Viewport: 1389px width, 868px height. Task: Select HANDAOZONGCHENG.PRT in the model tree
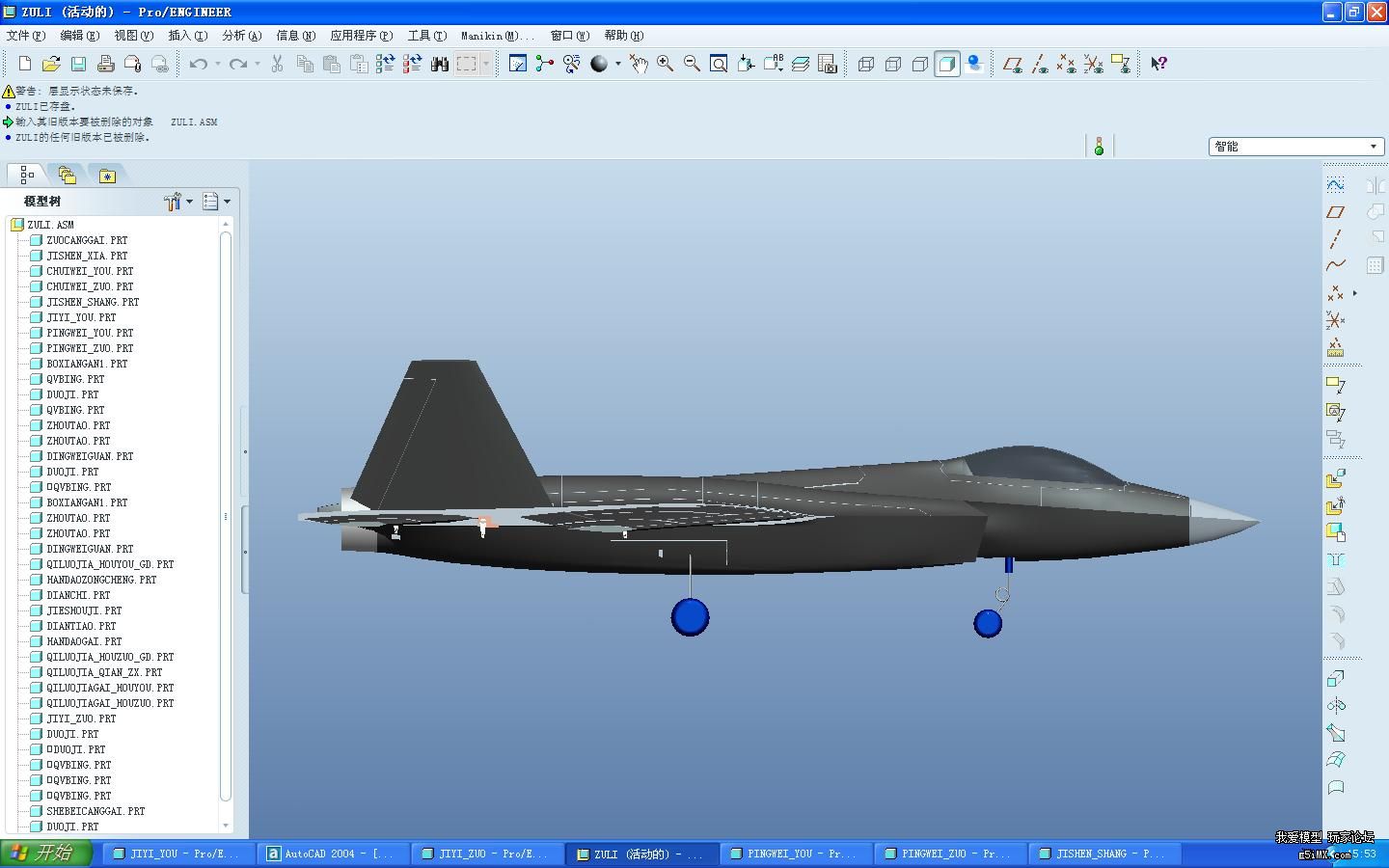coord(101,580)
